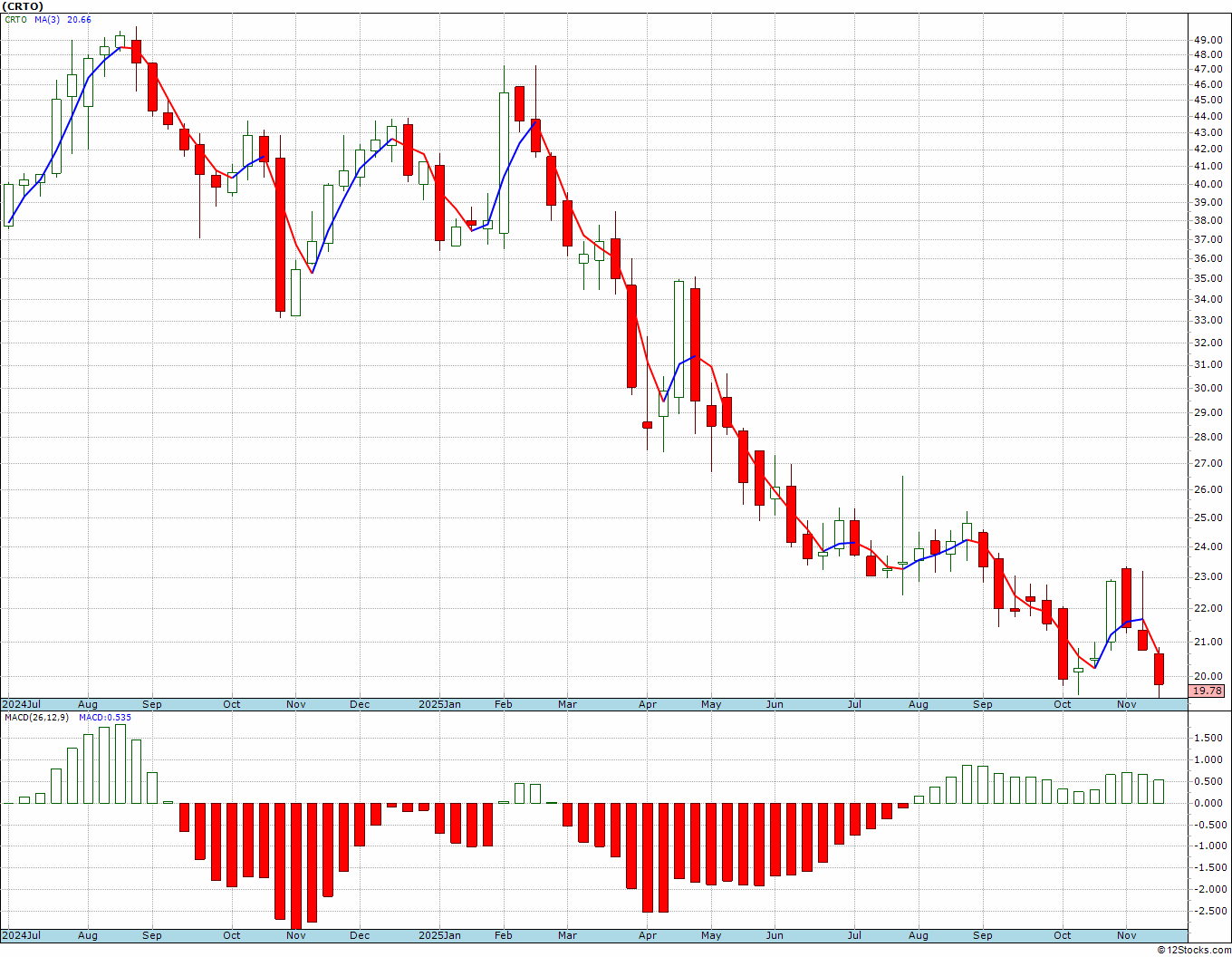Select May on the MACD panel time axis
Screen dimensions: 1232x957
711,935
